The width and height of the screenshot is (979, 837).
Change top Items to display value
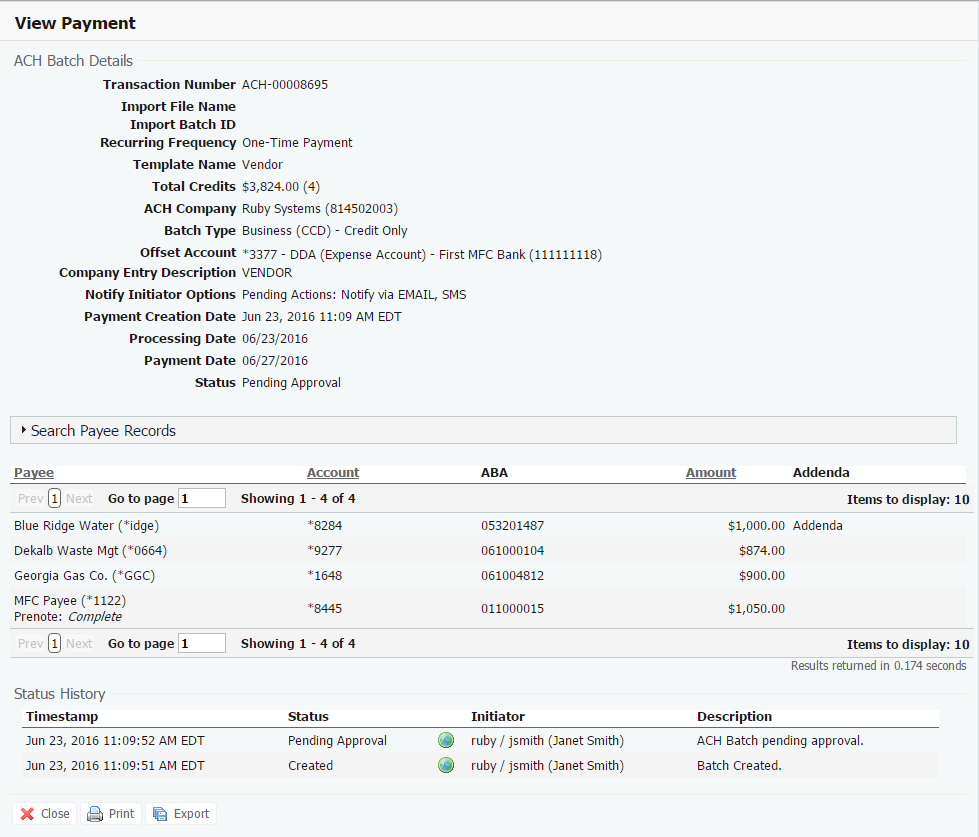point(960,499)
